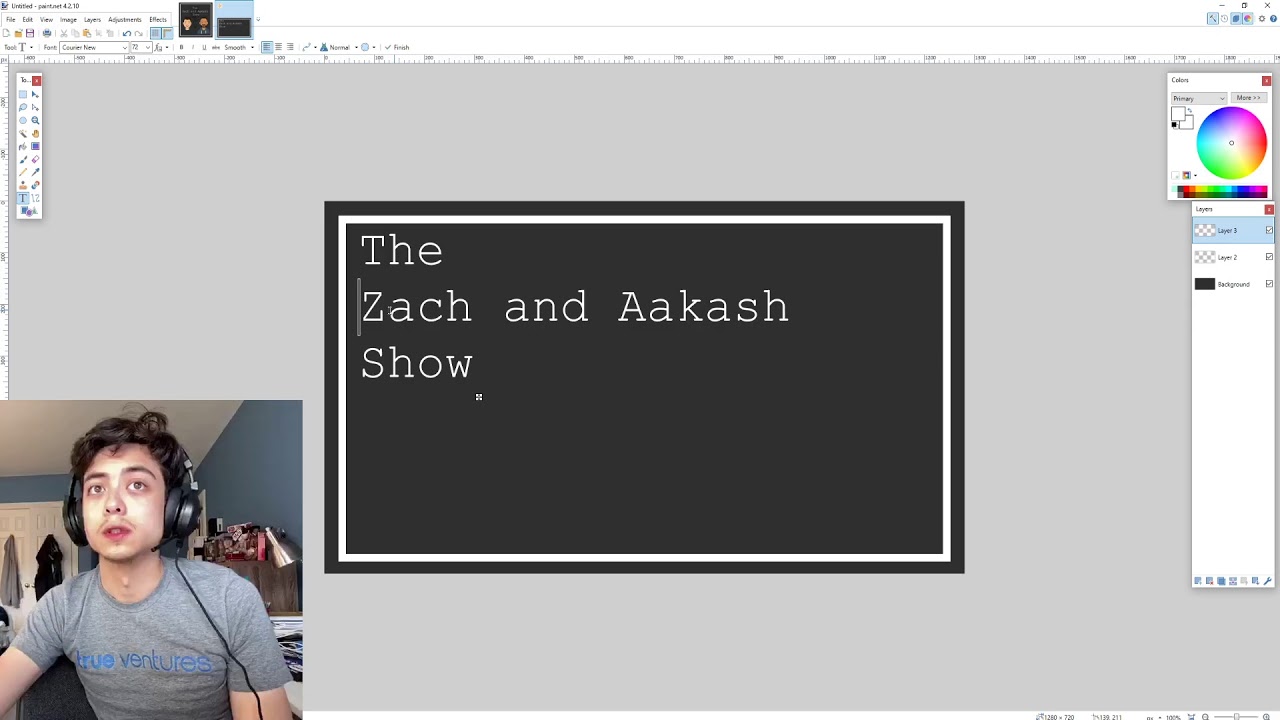Select the Rectangle Select tool
This screenshot has height=720, width=1280.
pos(23,94)
